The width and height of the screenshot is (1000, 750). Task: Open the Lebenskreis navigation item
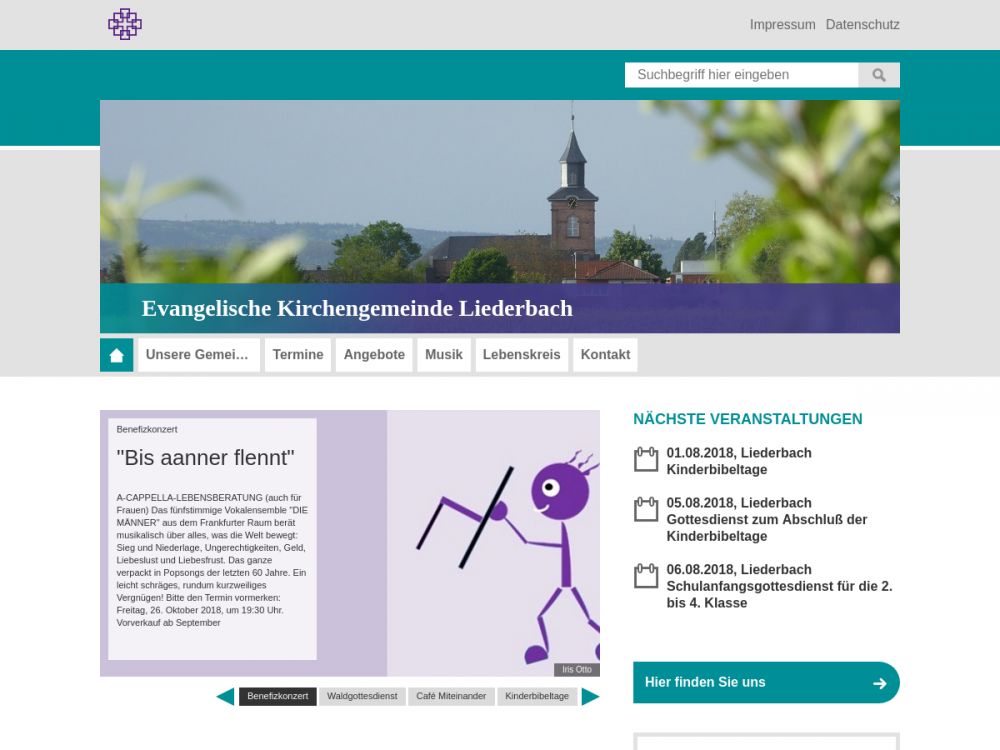521,355
